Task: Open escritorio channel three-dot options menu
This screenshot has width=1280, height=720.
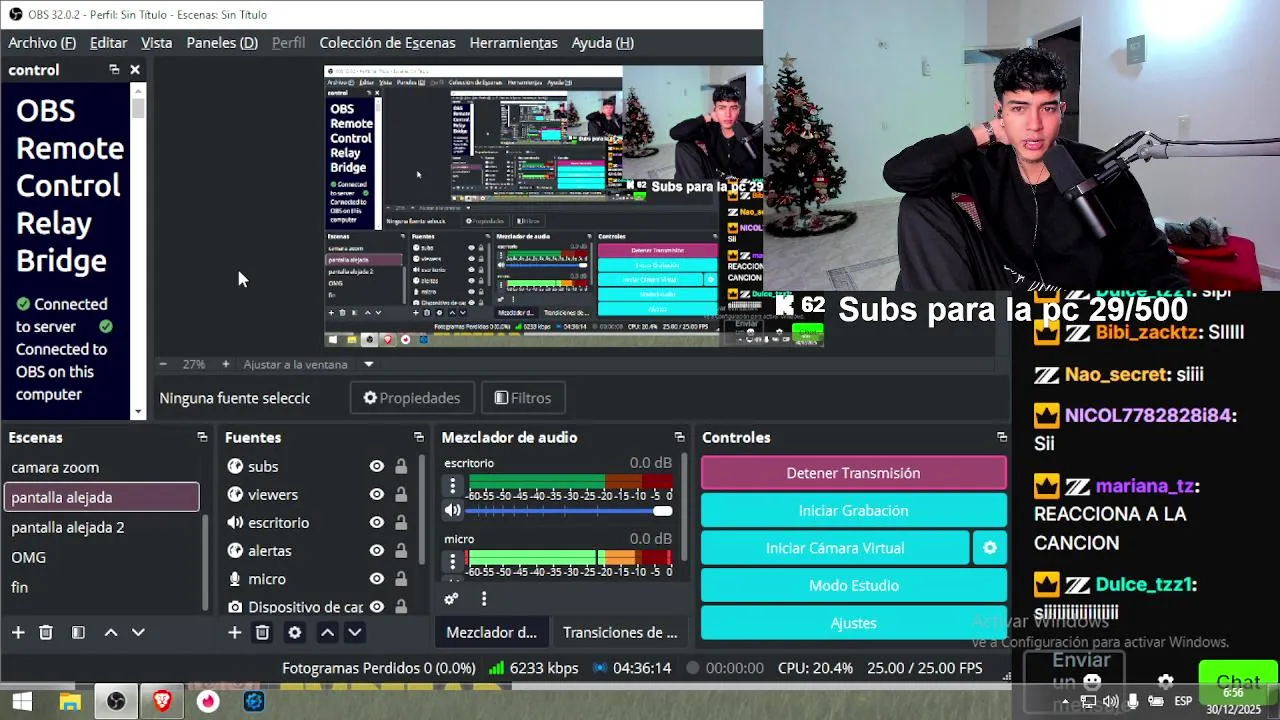Action: click(x=453, y=485)
